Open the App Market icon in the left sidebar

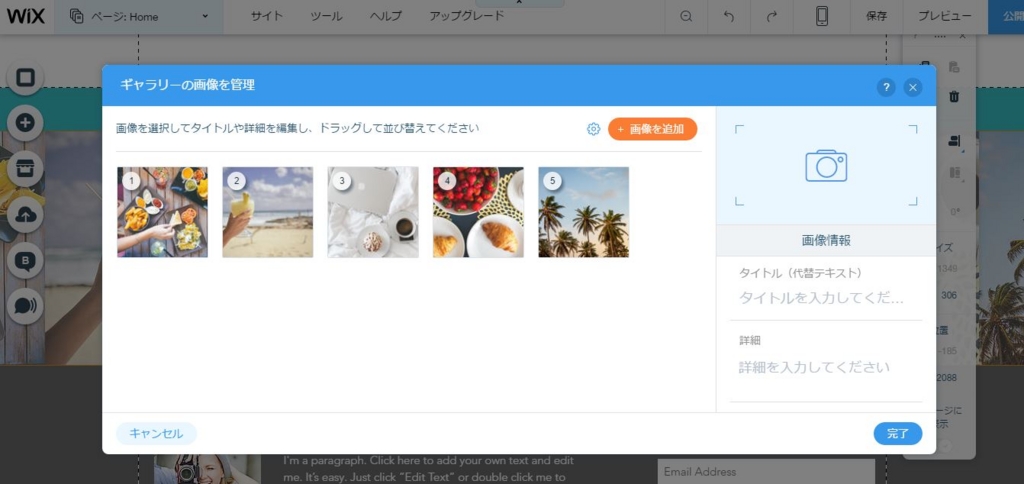pos(25,169)
